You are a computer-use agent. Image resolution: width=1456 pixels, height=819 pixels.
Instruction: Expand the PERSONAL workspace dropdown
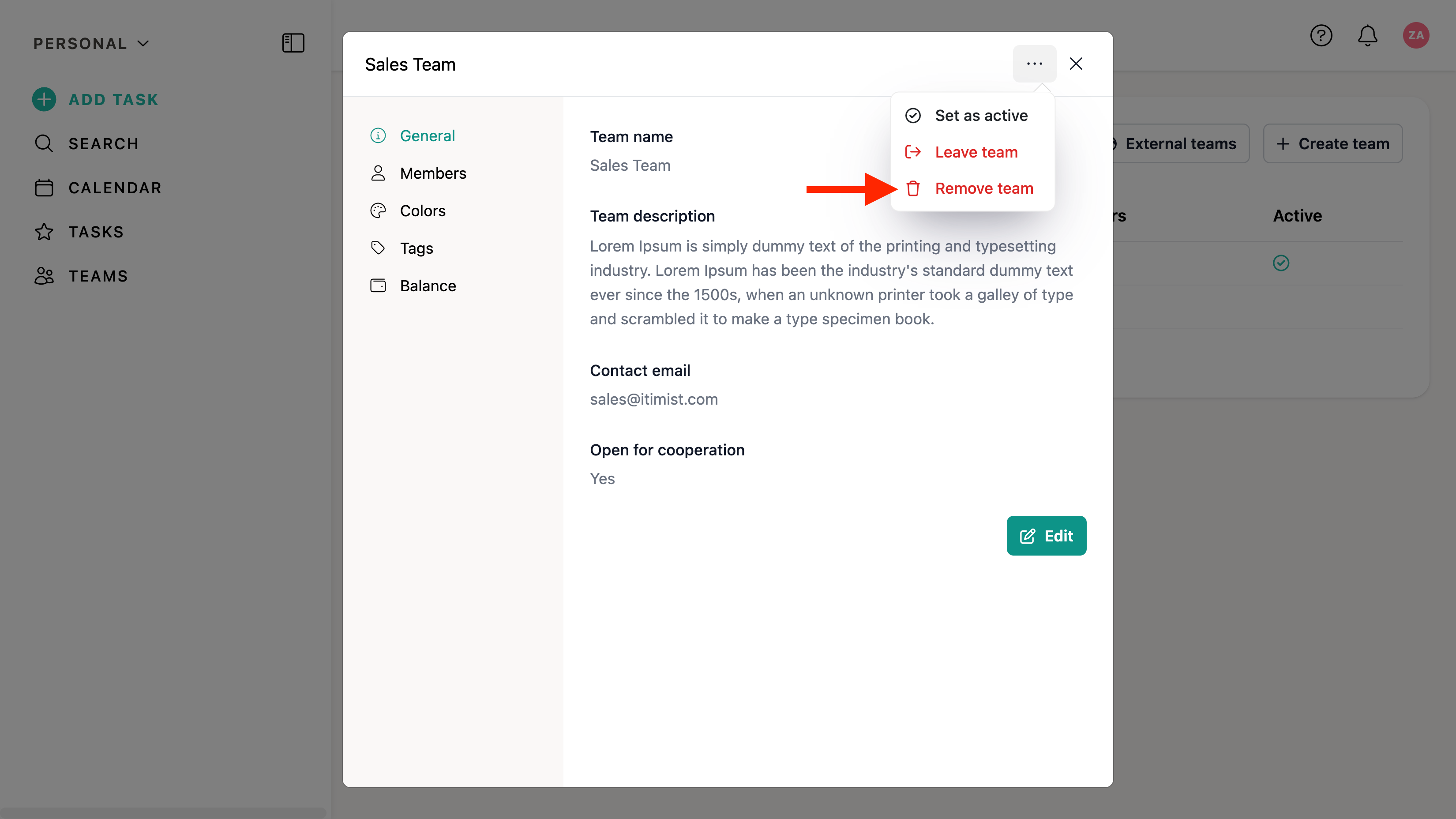[91, 44]
